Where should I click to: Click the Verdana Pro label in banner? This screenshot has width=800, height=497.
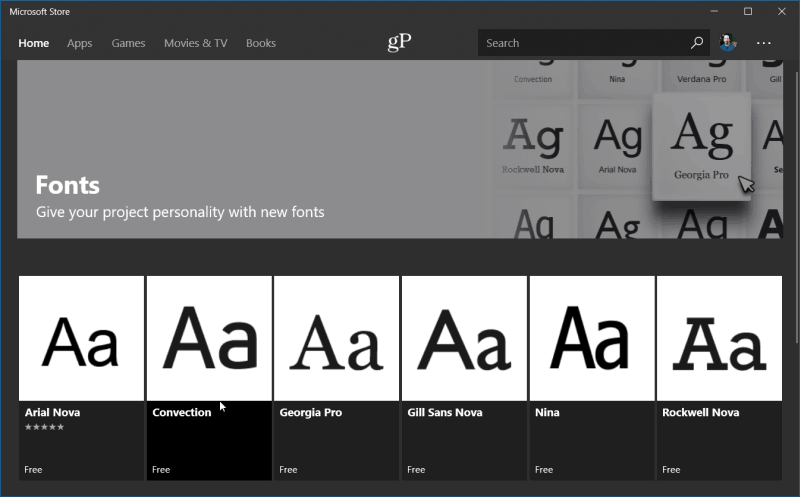coord(702,79)
